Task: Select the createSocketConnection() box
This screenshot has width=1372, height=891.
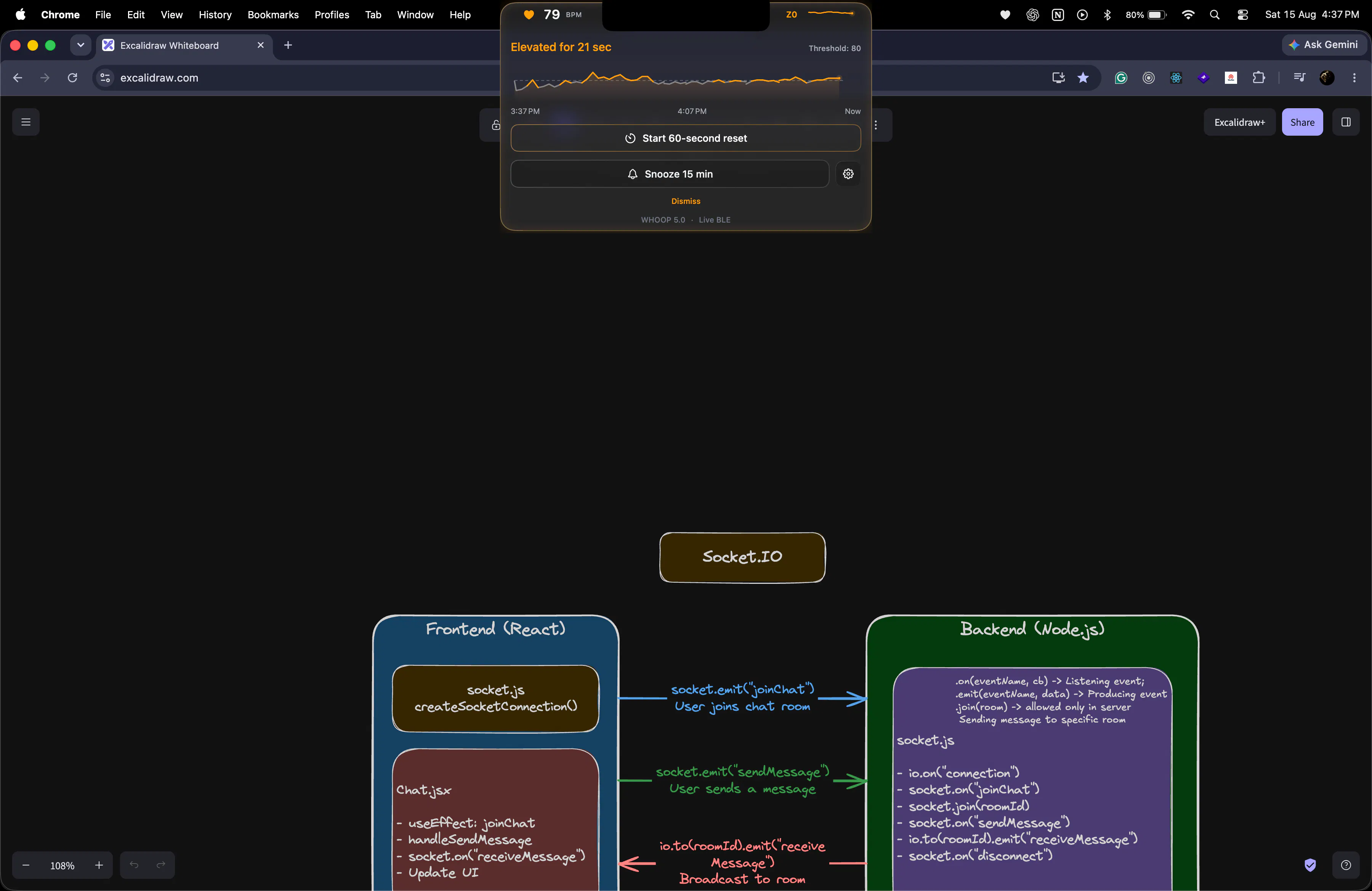Action: [x=496, y=699]
